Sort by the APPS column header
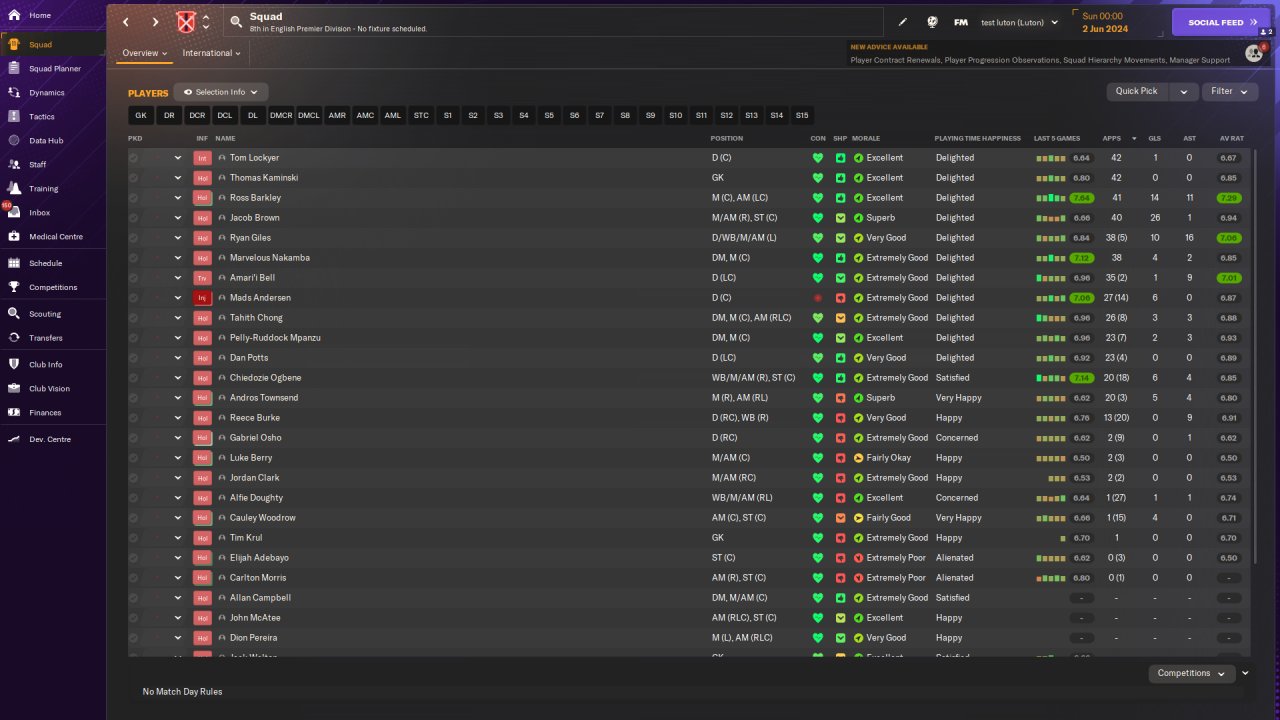This screenshot has width=1280, height=720. coord(1111,138)
